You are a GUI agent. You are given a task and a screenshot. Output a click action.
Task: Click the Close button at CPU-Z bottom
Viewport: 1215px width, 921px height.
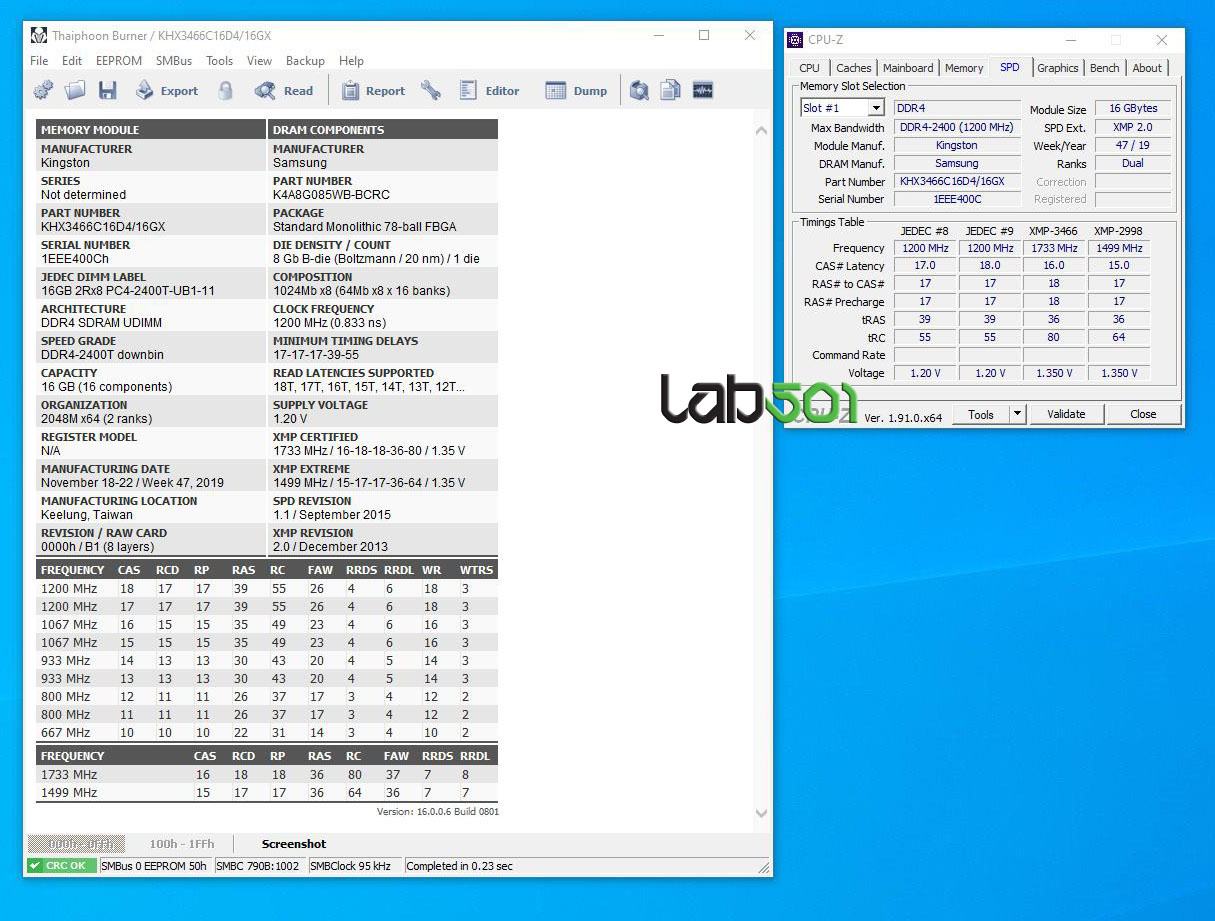click(x=1143, y=414)
